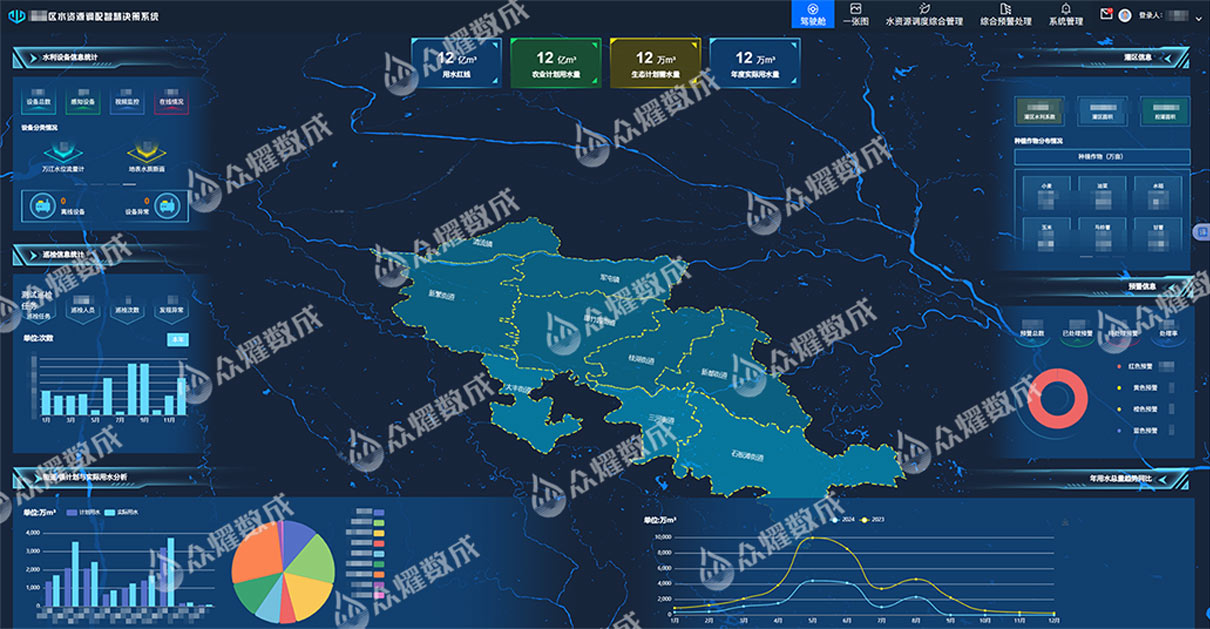Click the 设备总数 card

pos(38,101)
